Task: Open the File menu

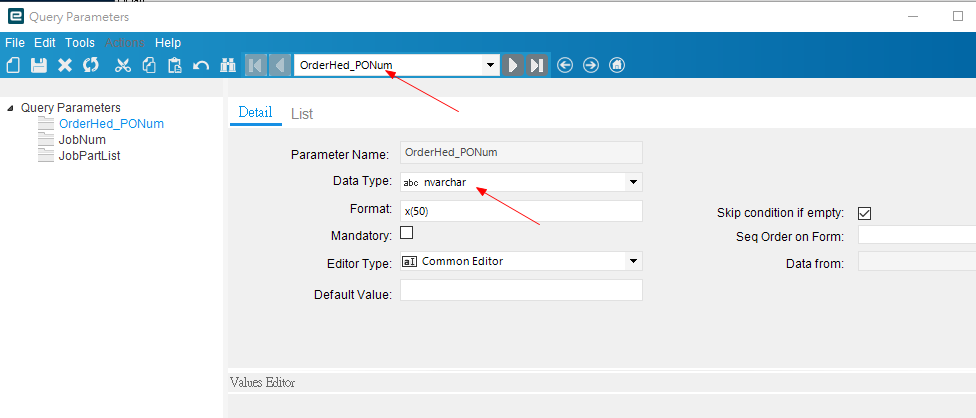Action: point(15,43)
